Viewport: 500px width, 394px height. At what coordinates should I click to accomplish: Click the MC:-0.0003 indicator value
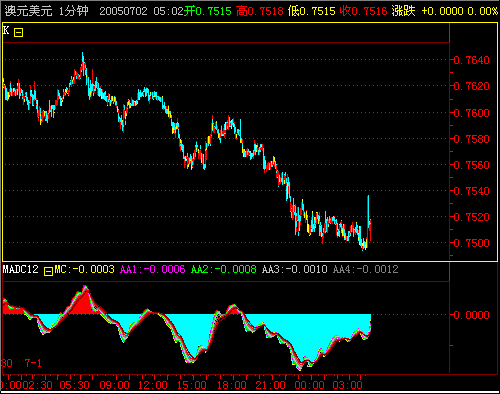84,269
